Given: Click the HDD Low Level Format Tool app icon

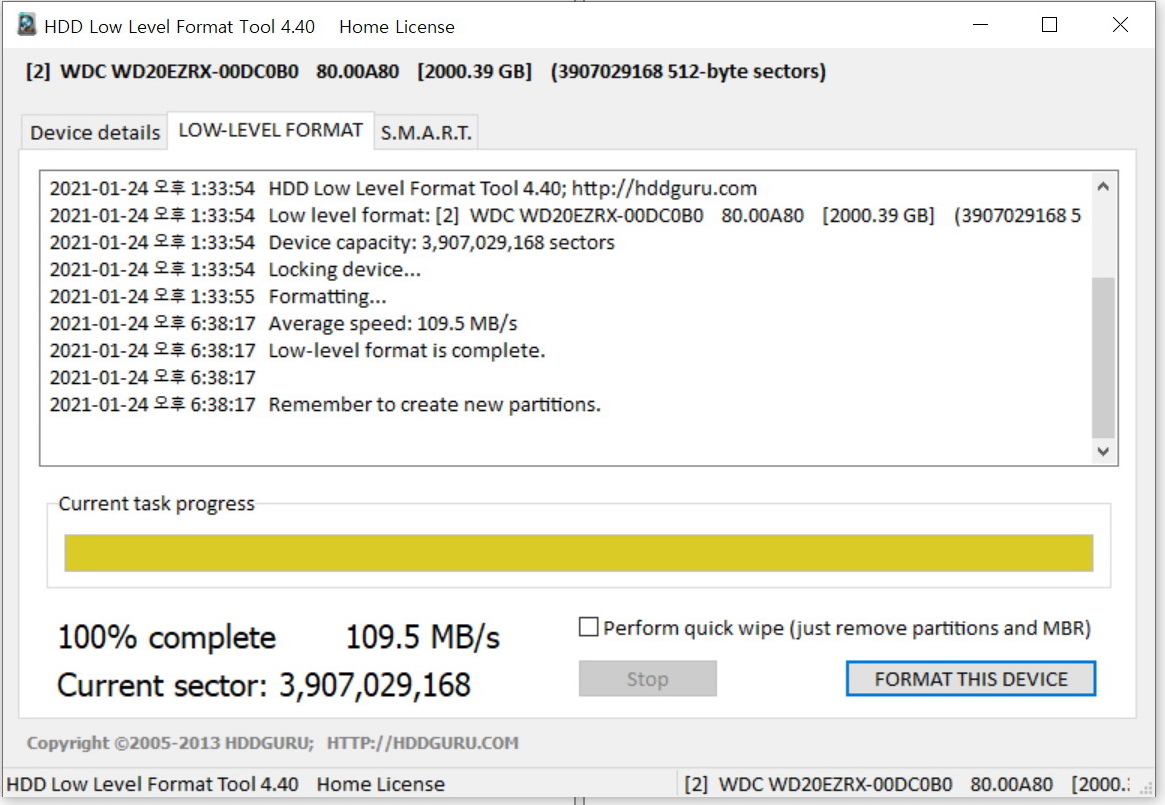Looking at the screenshot, I should tap(27, 25).
